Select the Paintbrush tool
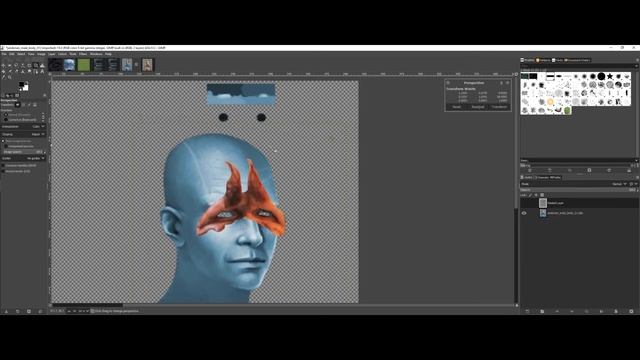This screenshot has height=360, width=640. point(10,71)
